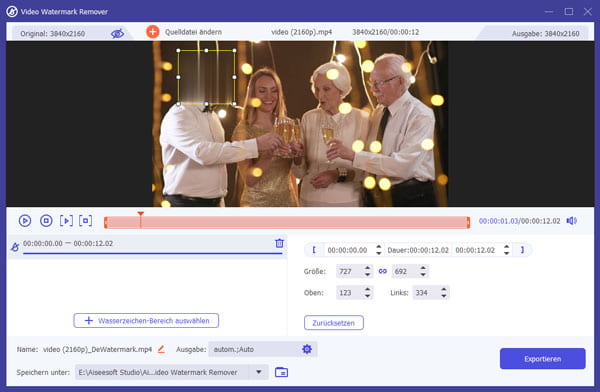Image resolution: width=600 pixels, height=392 pixels.
Task: Decrease the Größe height value
Action: coord(423,274)
